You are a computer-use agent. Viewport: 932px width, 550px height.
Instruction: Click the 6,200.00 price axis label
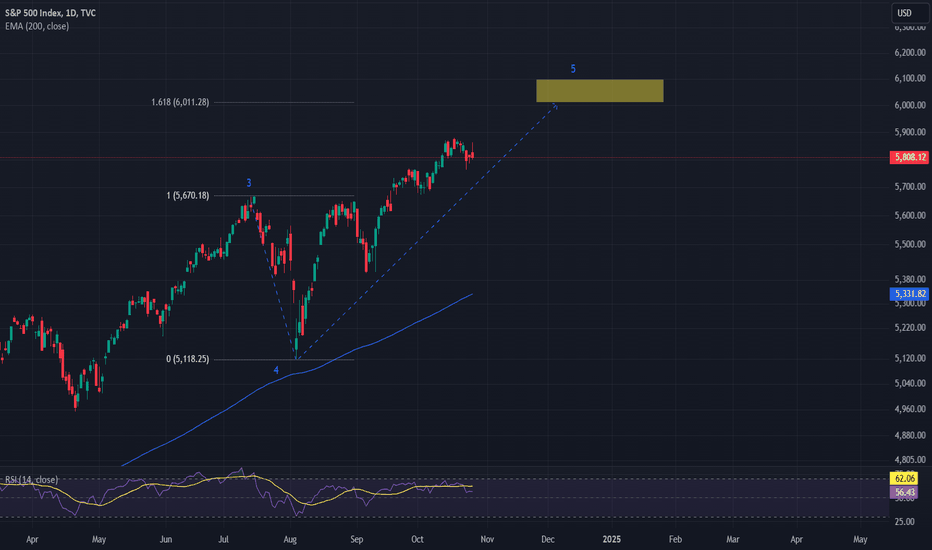click(910, 53)
